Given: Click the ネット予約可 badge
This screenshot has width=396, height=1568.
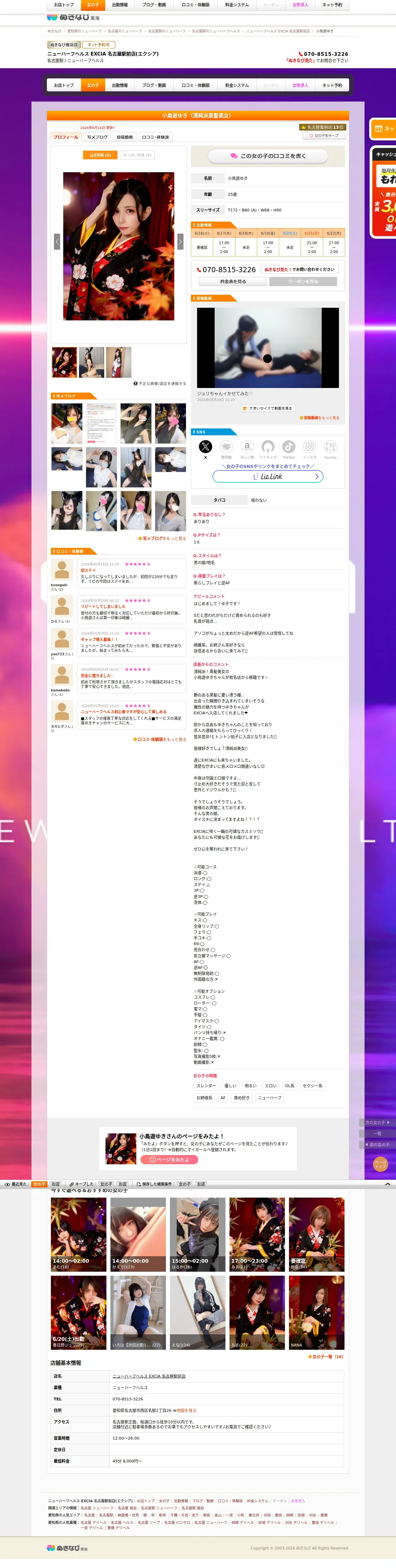Looking at the screenshot, I should click(x=99, y=44).
